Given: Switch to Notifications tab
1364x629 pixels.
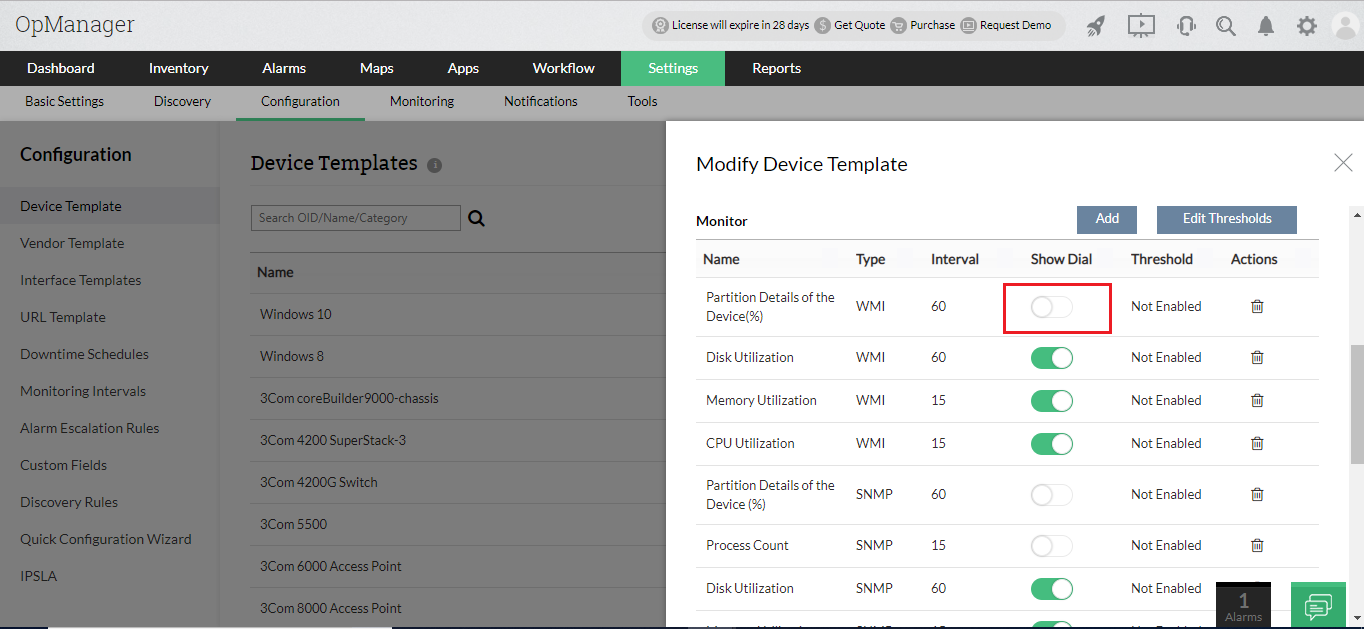Looking at the screenshot, I should point(541,102).
